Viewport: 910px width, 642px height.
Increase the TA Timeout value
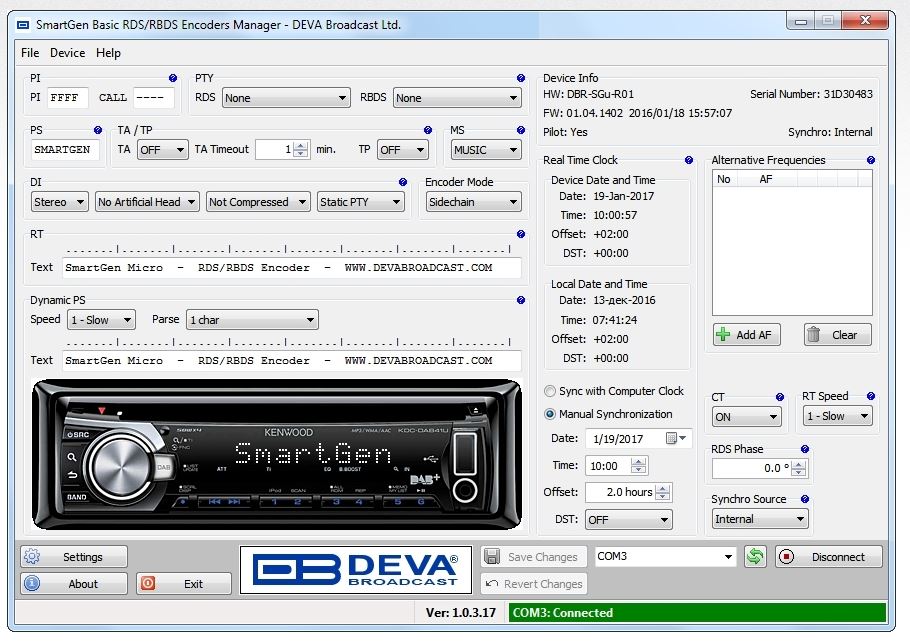pyautogui.click(x=301, y=145)
